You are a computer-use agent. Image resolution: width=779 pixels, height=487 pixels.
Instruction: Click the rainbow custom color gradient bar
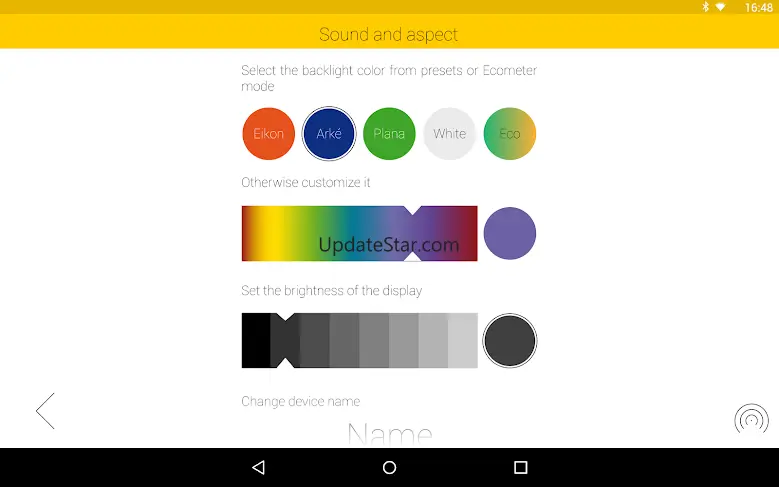[360, 234]
